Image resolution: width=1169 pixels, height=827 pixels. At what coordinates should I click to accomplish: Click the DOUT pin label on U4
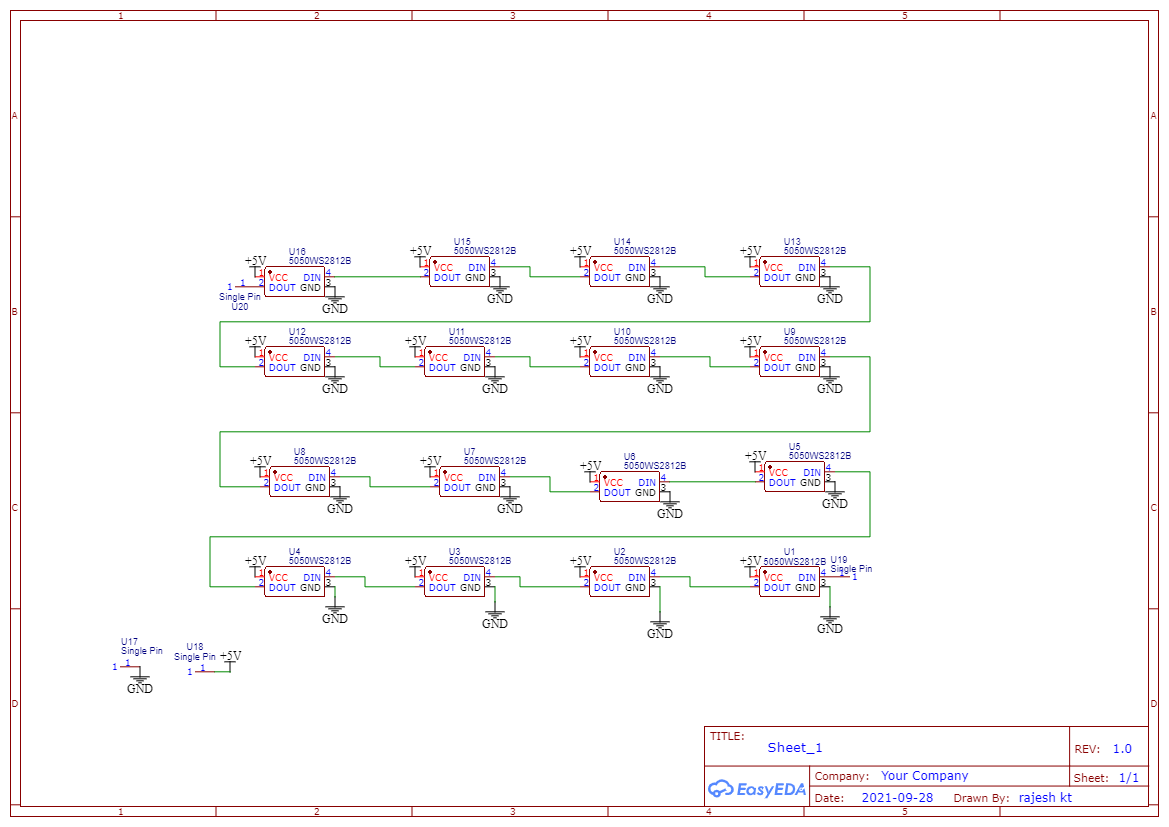(x=282, y=588)
